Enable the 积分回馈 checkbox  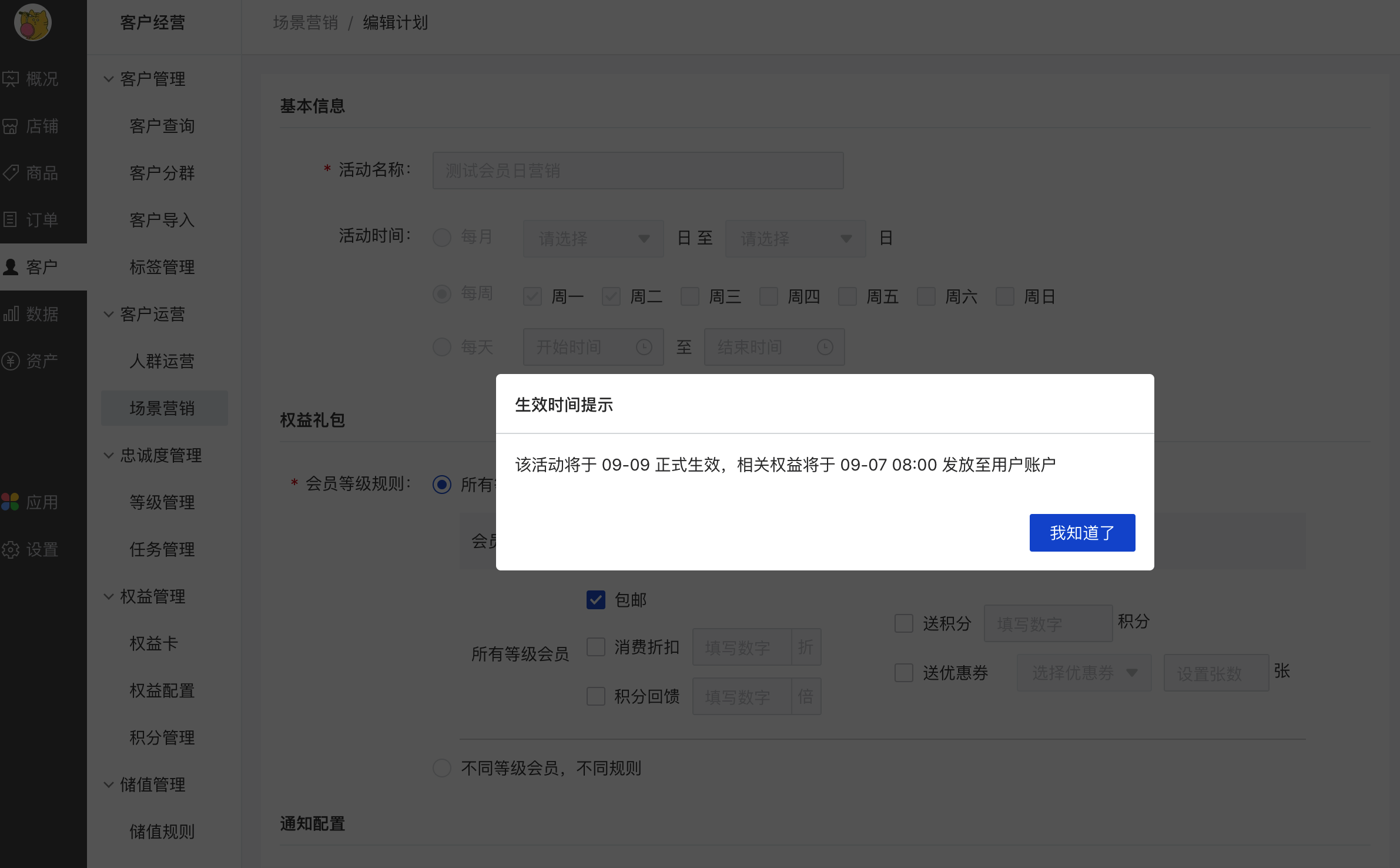(x=596, y=696)
